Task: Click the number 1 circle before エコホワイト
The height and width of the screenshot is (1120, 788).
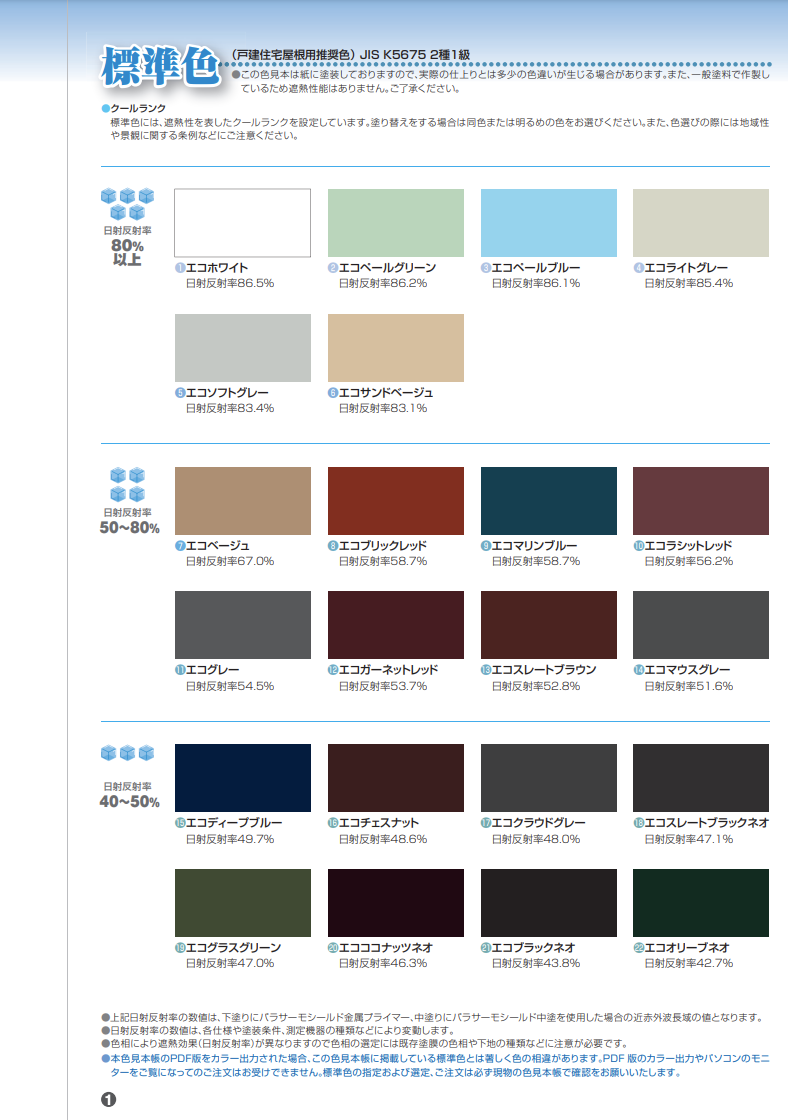Action: (x=180, y=268)
